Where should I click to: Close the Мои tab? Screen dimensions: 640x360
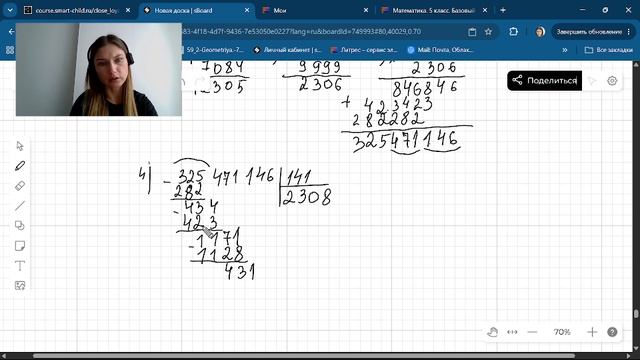coord(366,10)
